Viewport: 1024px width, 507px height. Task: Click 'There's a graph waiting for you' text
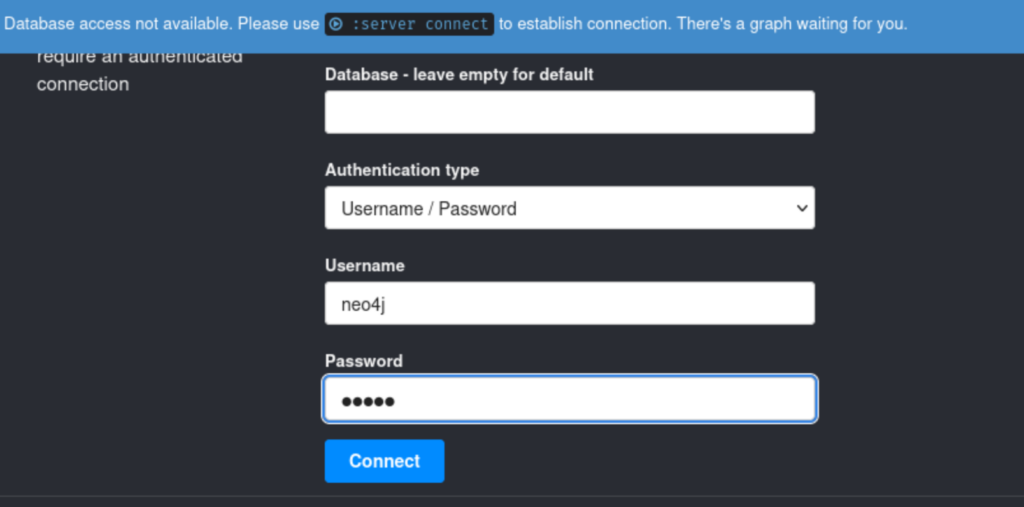click(792, 24)
